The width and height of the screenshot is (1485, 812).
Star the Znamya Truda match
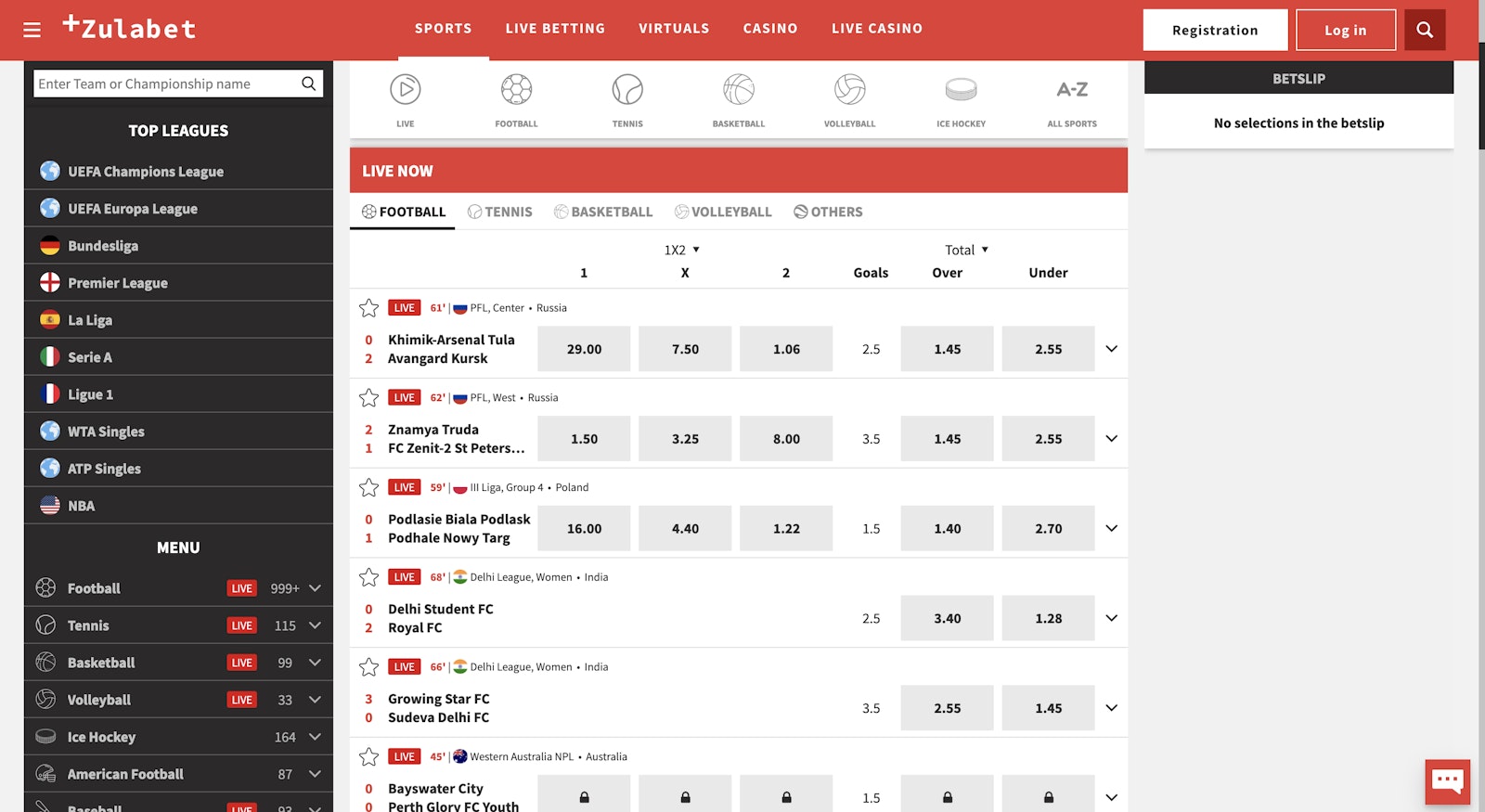click(368, 398)
